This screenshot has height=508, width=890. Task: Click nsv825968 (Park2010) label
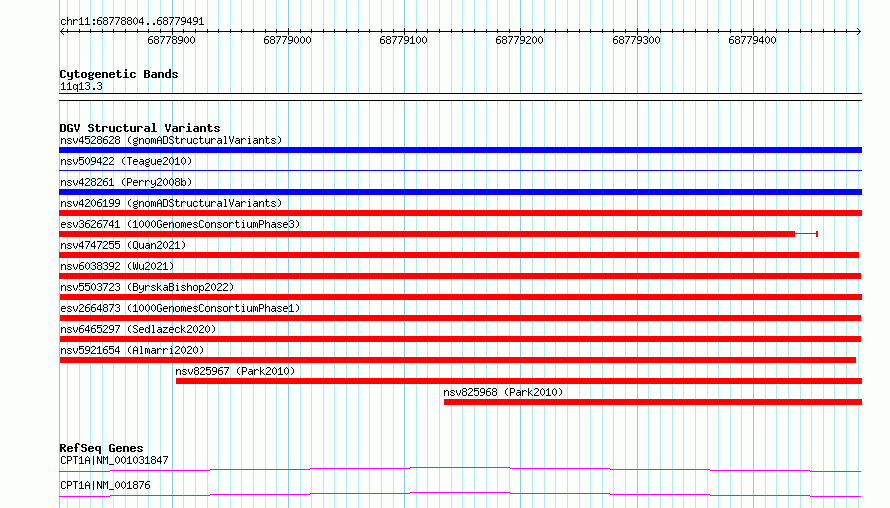click(x=503, y=392)
